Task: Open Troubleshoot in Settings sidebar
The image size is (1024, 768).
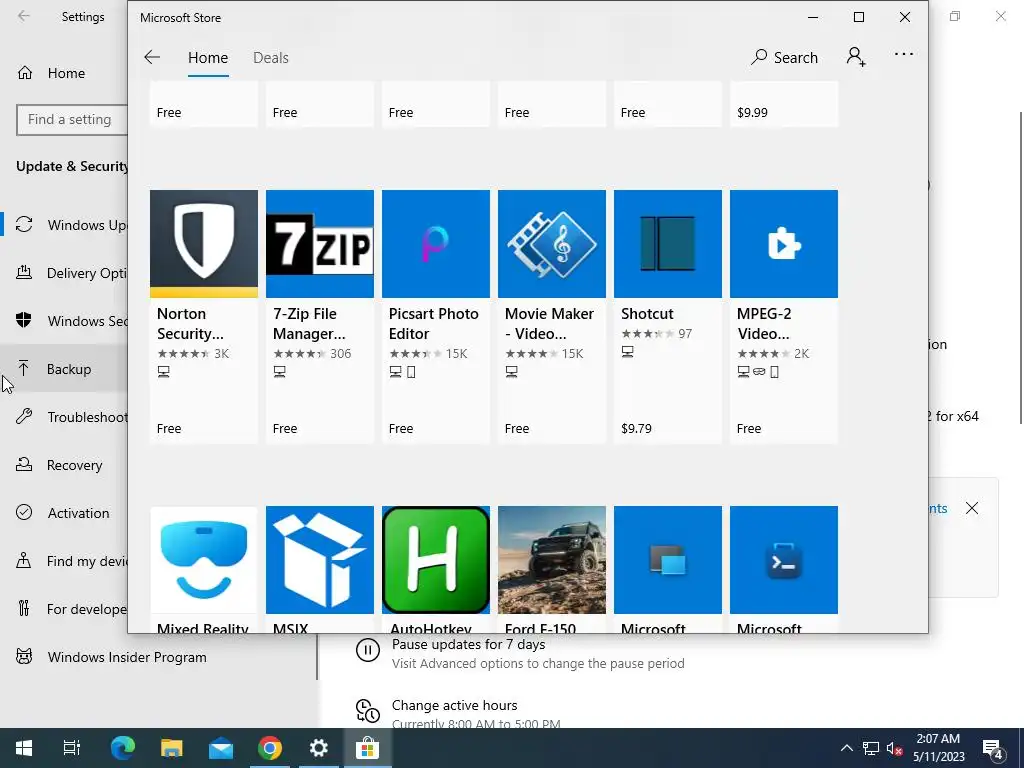Action: [64, 417]
